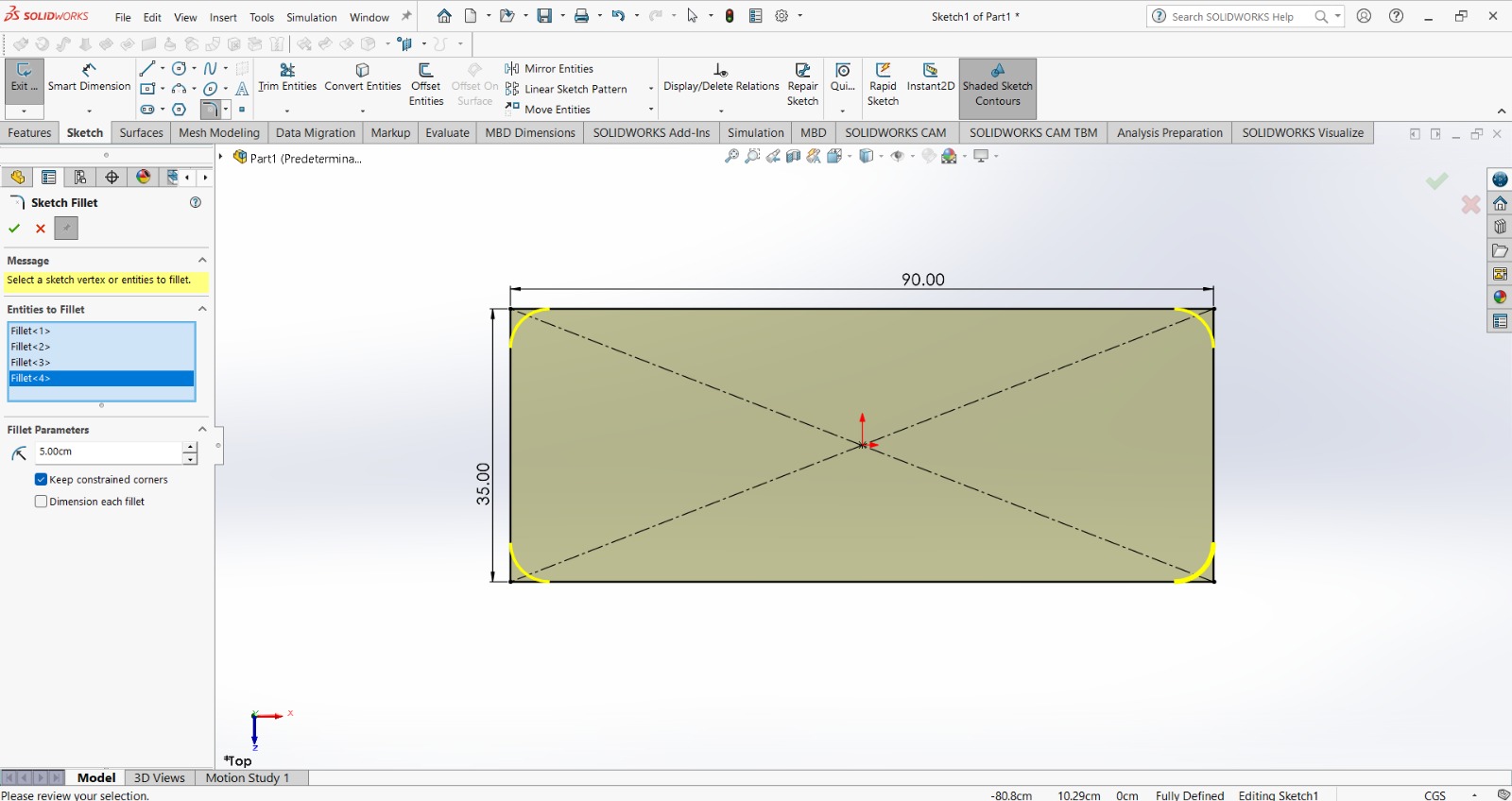This screenshot has height=801, width=1512.
Task: Choose the Offset Entities tool
Action: pyautogui.click(x=425, y=84)
